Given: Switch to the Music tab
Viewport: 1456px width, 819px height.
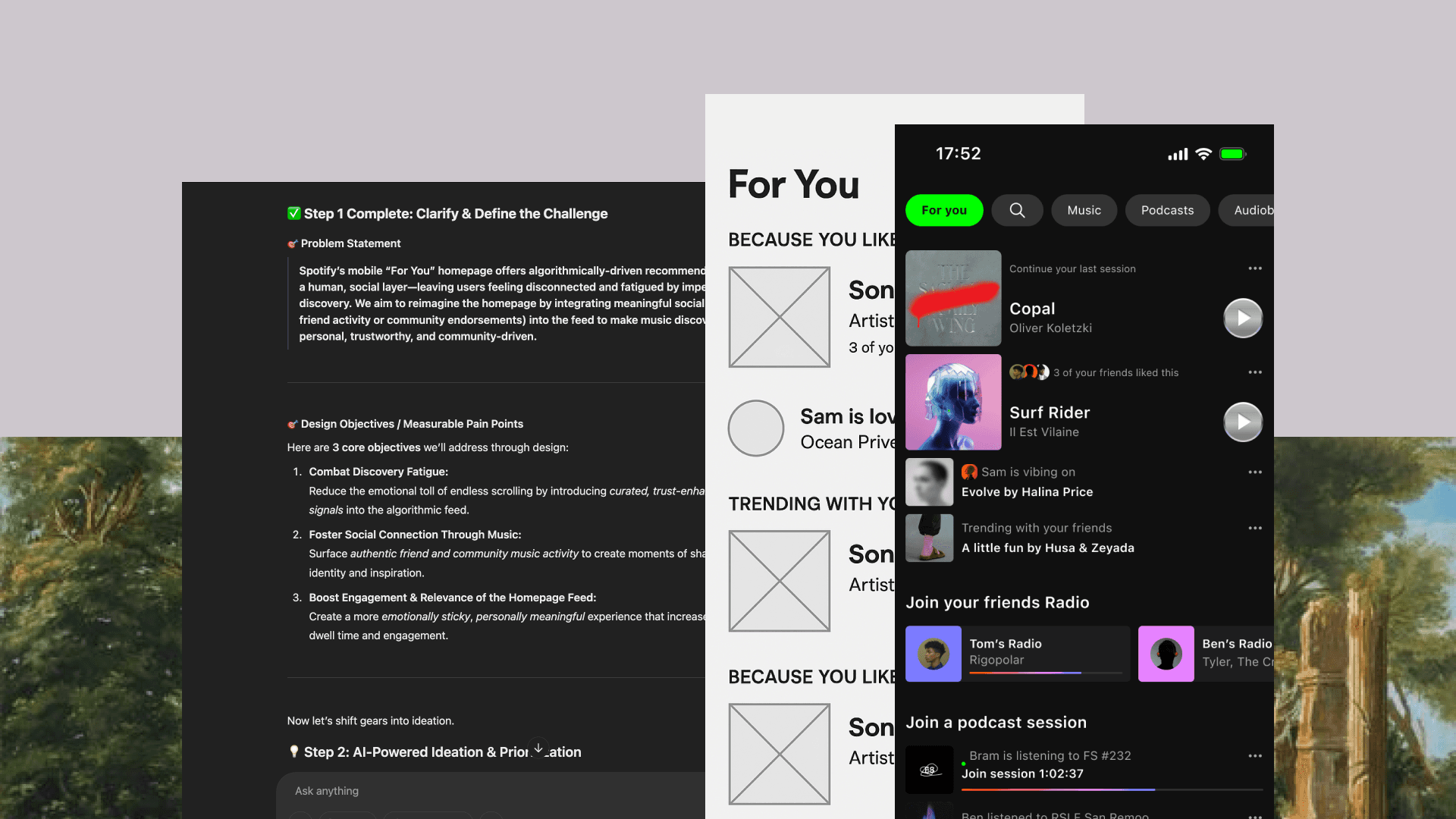Looking at the screenshot, I should (x=1084, y=210).
